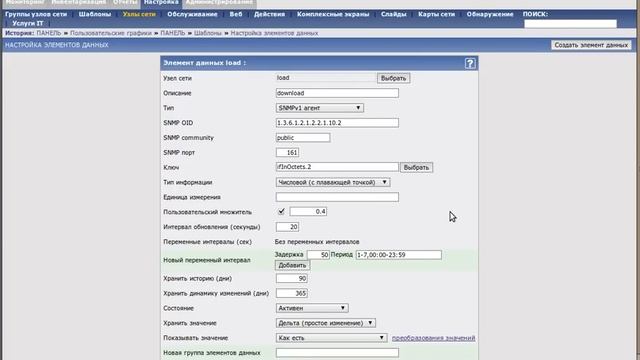Click the SNMP community field with public

[303, 138]
